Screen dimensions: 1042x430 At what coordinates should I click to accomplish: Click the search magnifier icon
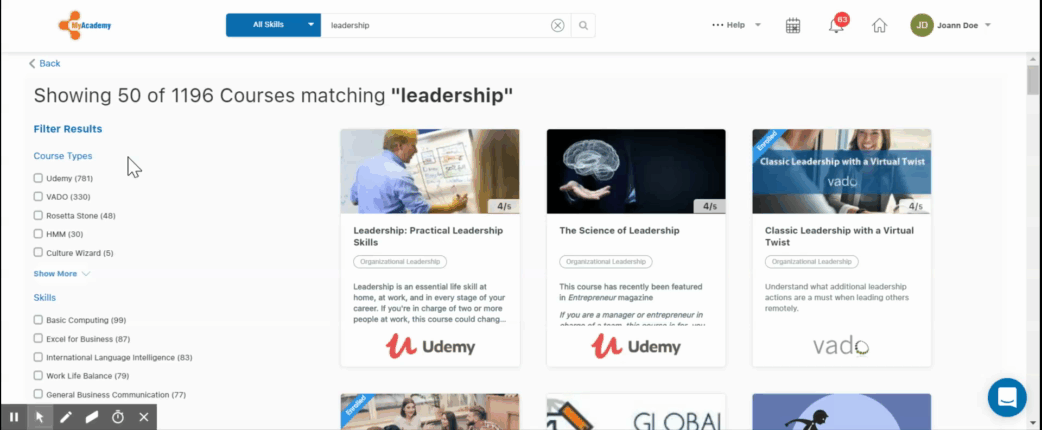[x=583, y=25]
